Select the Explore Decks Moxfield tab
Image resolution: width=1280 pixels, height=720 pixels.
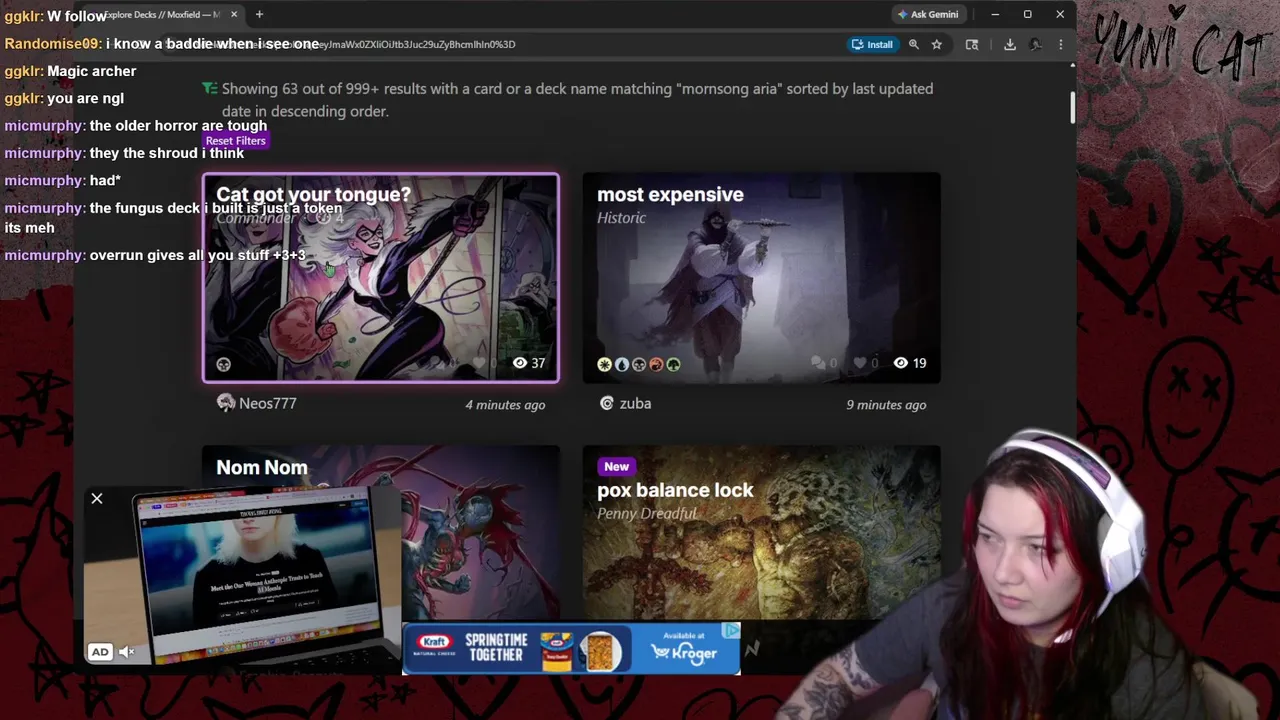coord(163,14)
